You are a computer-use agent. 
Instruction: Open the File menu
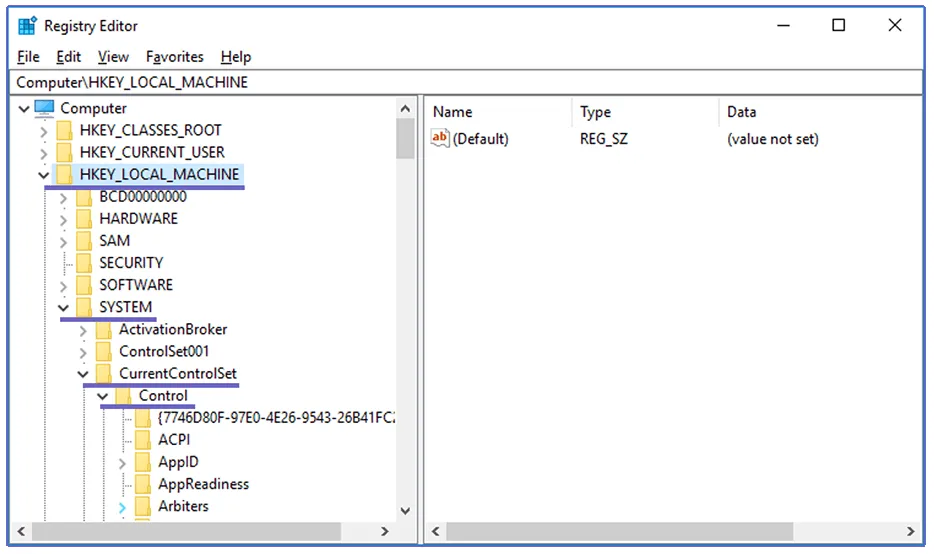point(28,57)
